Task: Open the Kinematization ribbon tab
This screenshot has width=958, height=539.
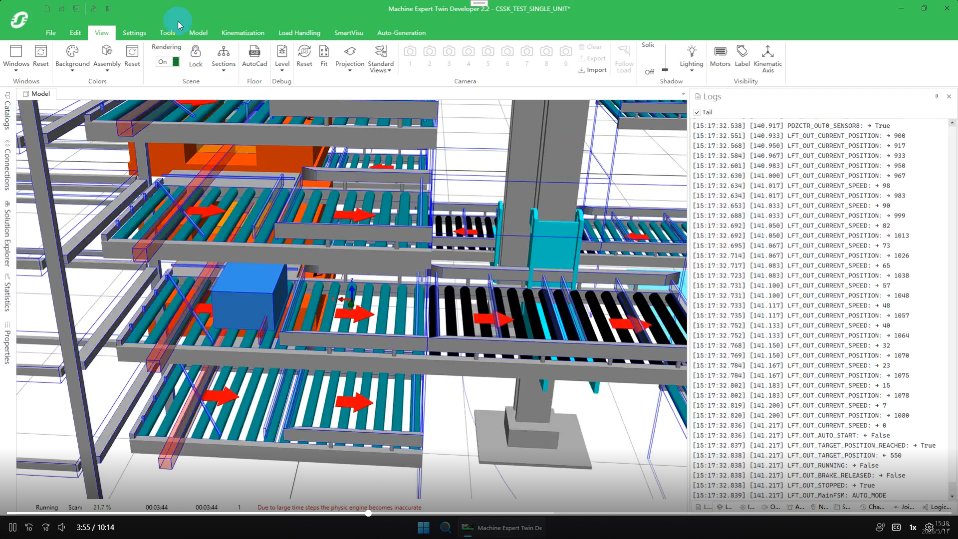Action: tap(243, 32)
